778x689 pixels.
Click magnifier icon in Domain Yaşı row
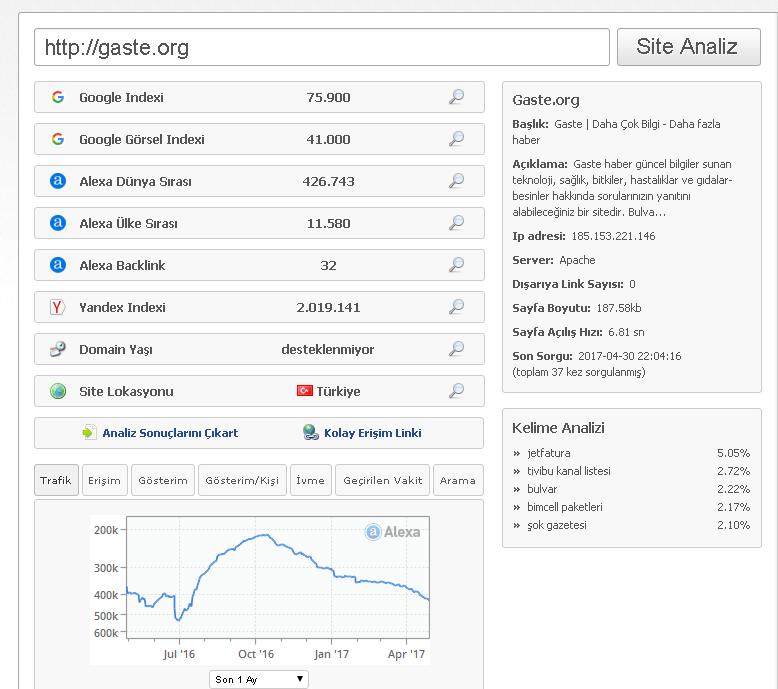point(456,349)
